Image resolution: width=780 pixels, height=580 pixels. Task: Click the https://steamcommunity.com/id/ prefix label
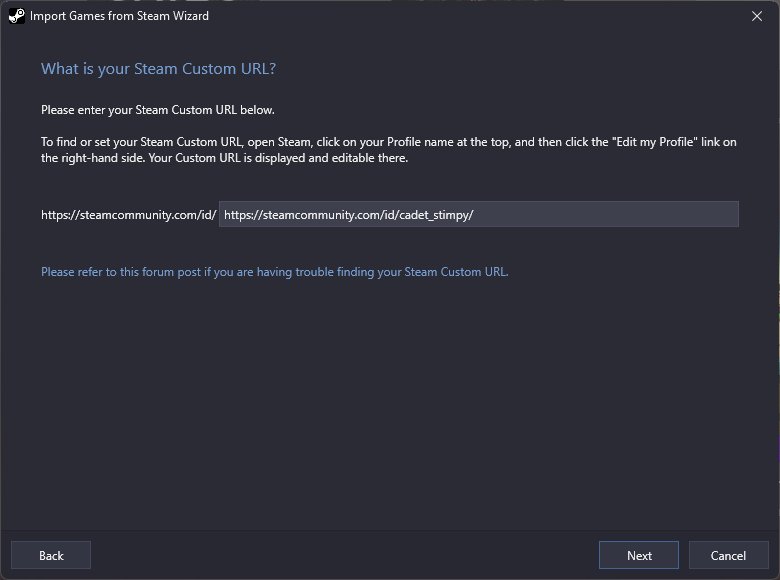click(x=128, y=214)
